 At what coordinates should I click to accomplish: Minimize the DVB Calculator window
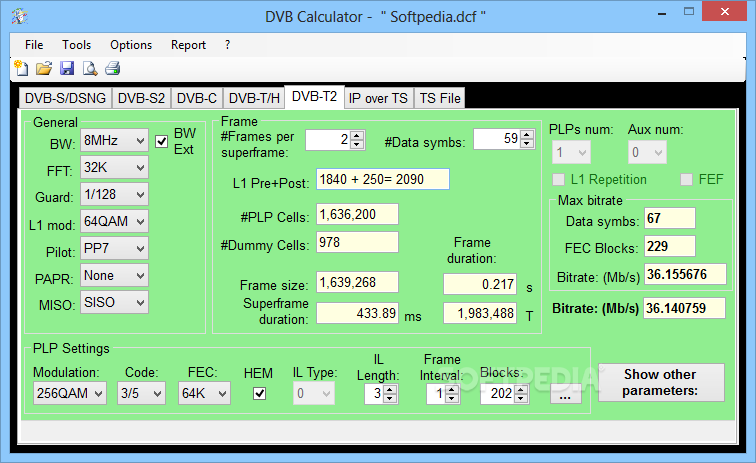[x=662, y=13]
